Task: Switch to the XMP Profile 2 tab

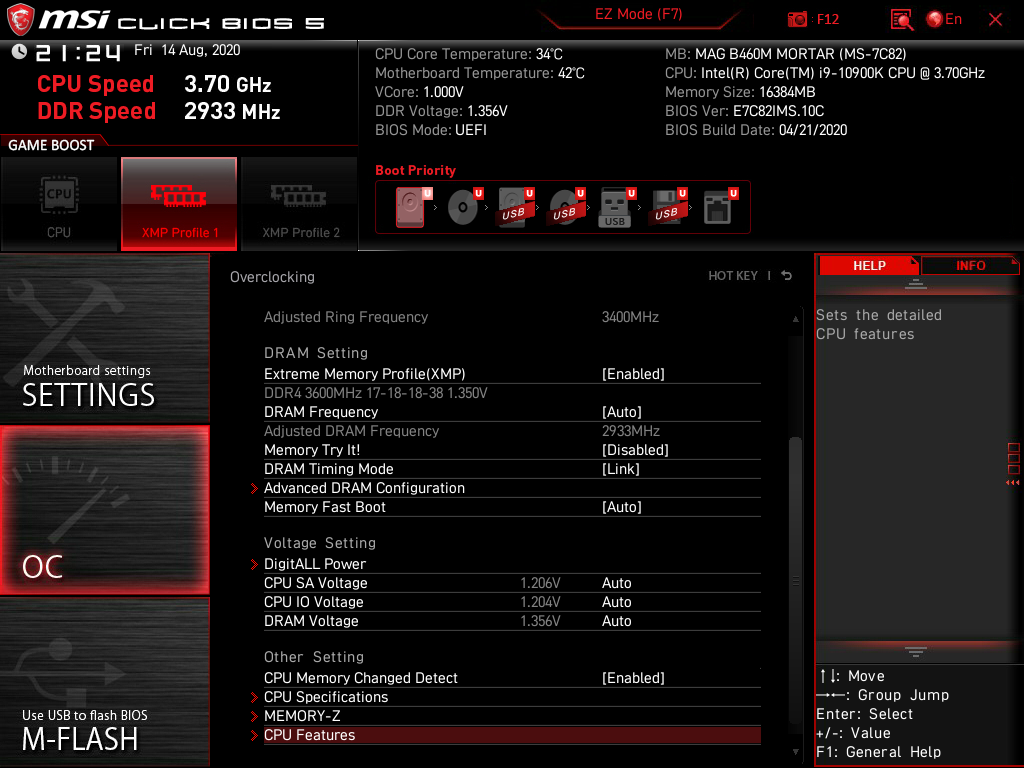Action: tap(299, 204)
